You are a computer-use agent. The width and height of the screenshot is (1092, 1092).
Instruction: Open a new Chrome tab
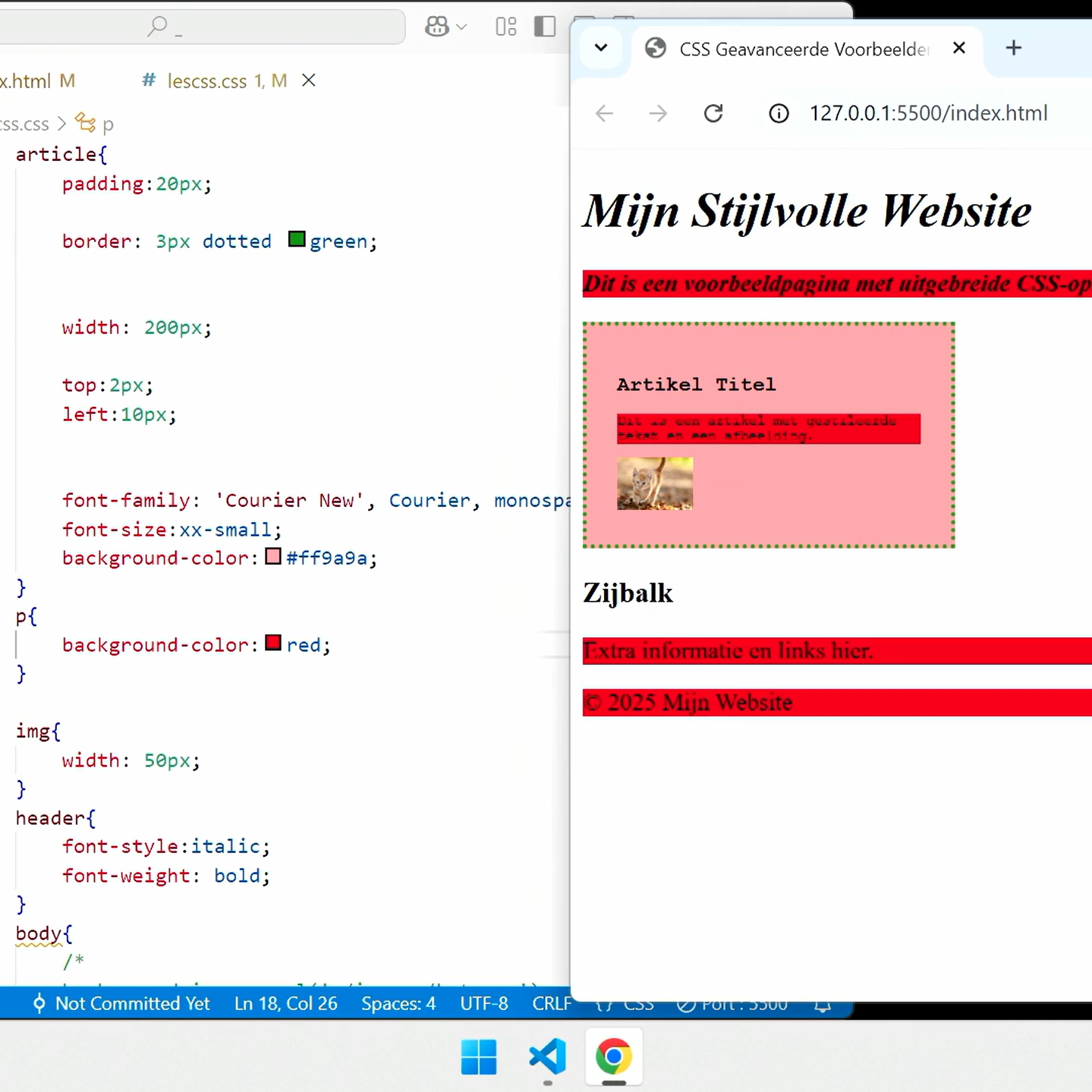[x=1013, y=49]
